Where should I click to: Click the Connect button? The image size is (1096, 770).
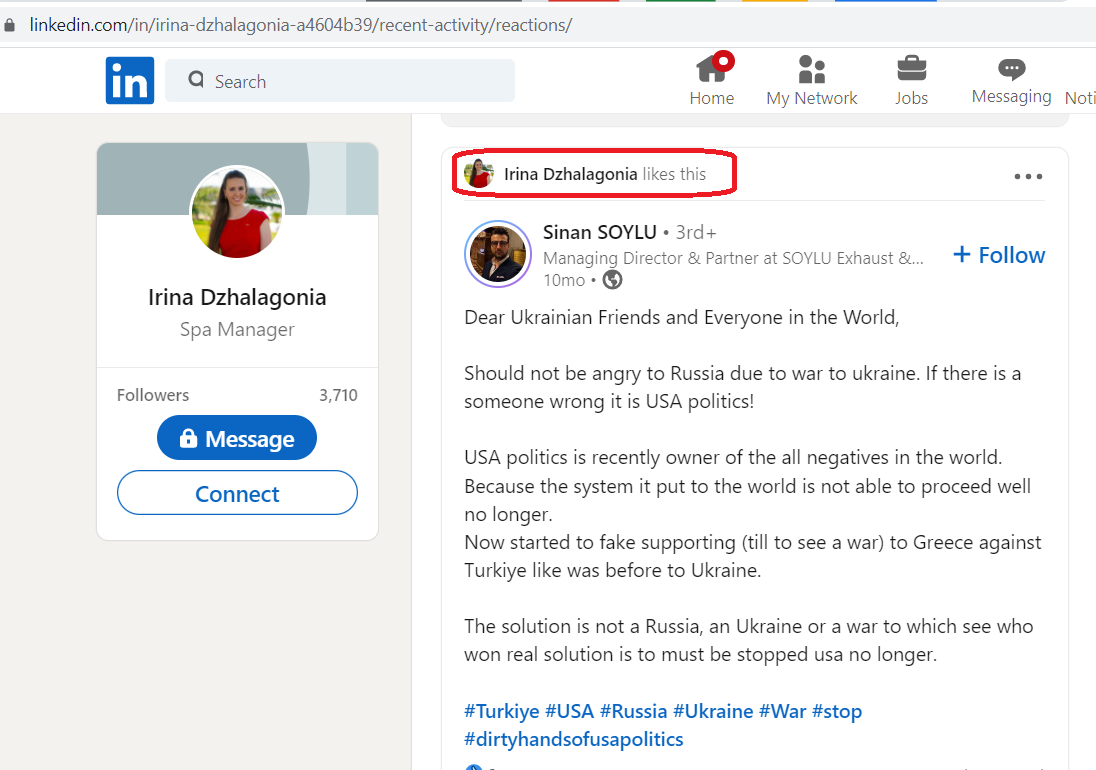(237, 493)
